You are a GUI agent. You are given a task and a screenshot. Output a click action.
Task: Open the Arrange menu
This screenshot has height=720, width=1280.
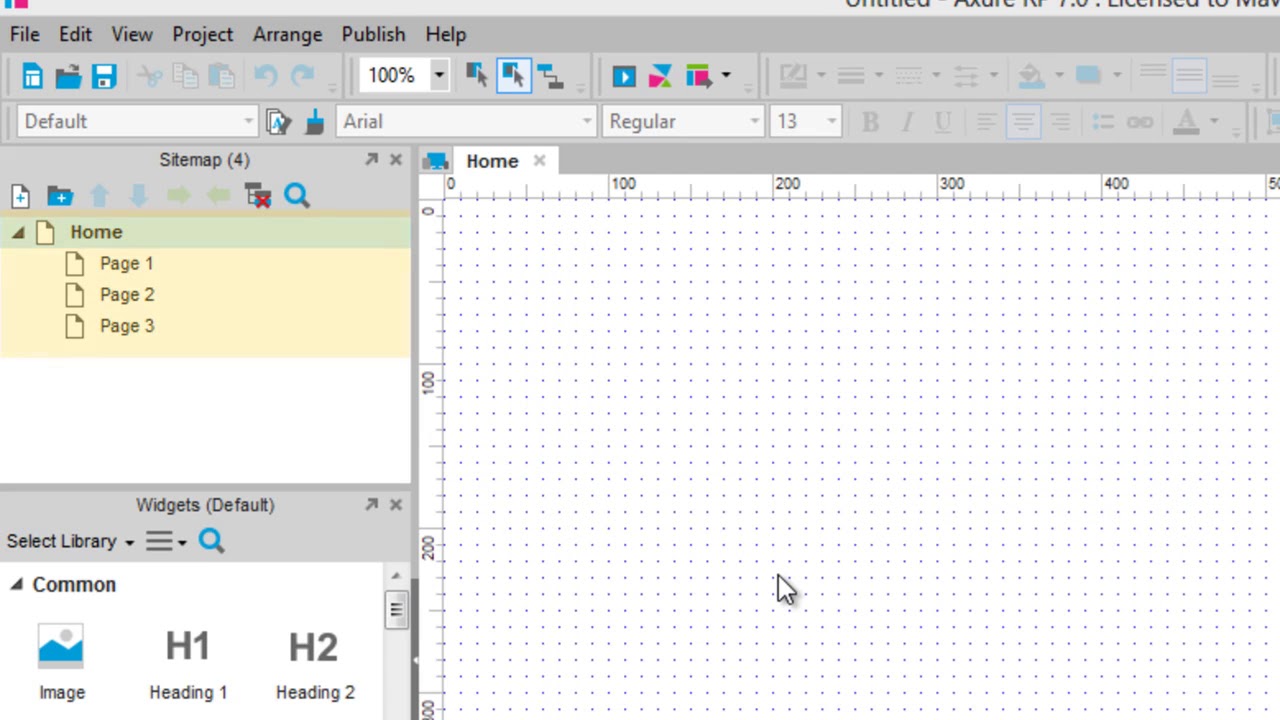287,34
